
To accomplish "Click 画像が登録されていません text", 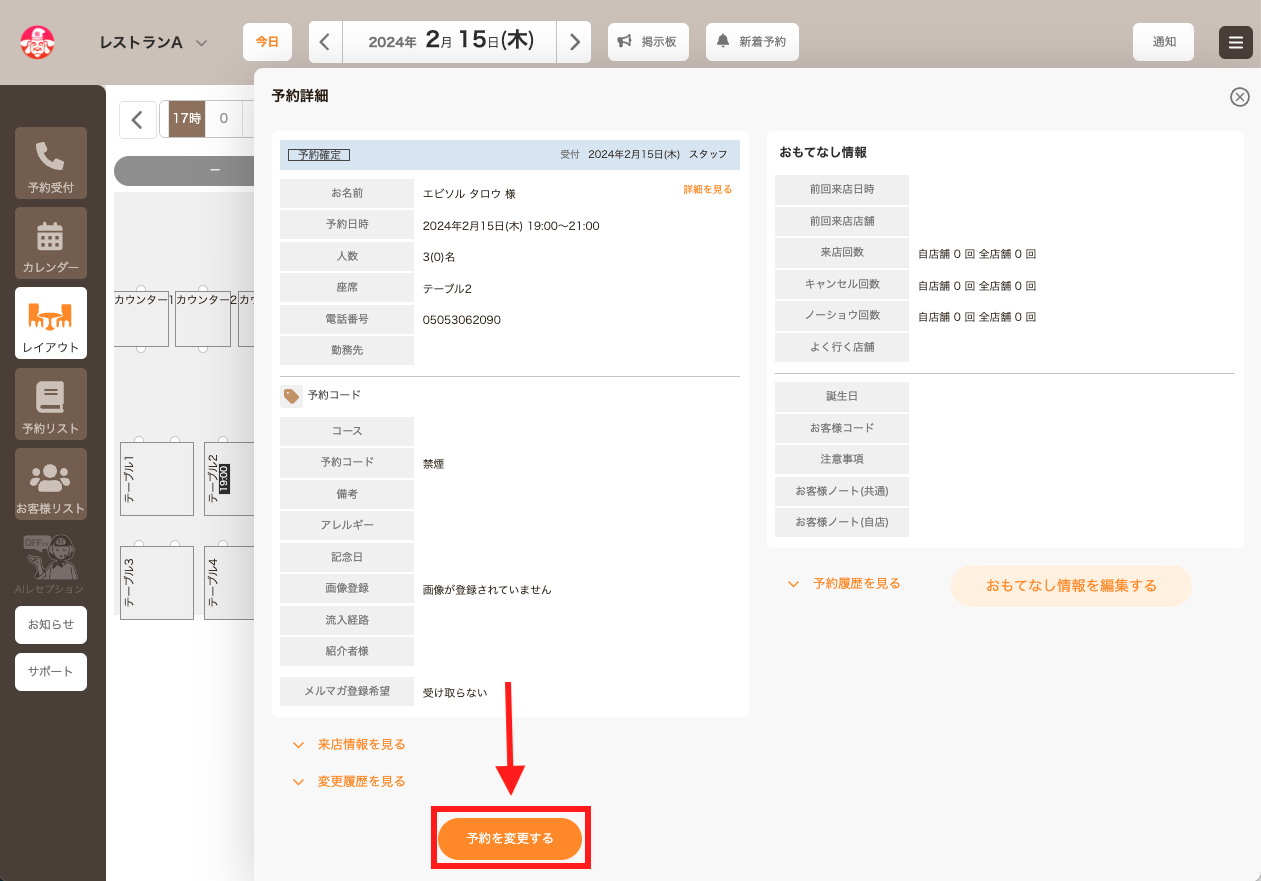I will (x=487, y=590).
